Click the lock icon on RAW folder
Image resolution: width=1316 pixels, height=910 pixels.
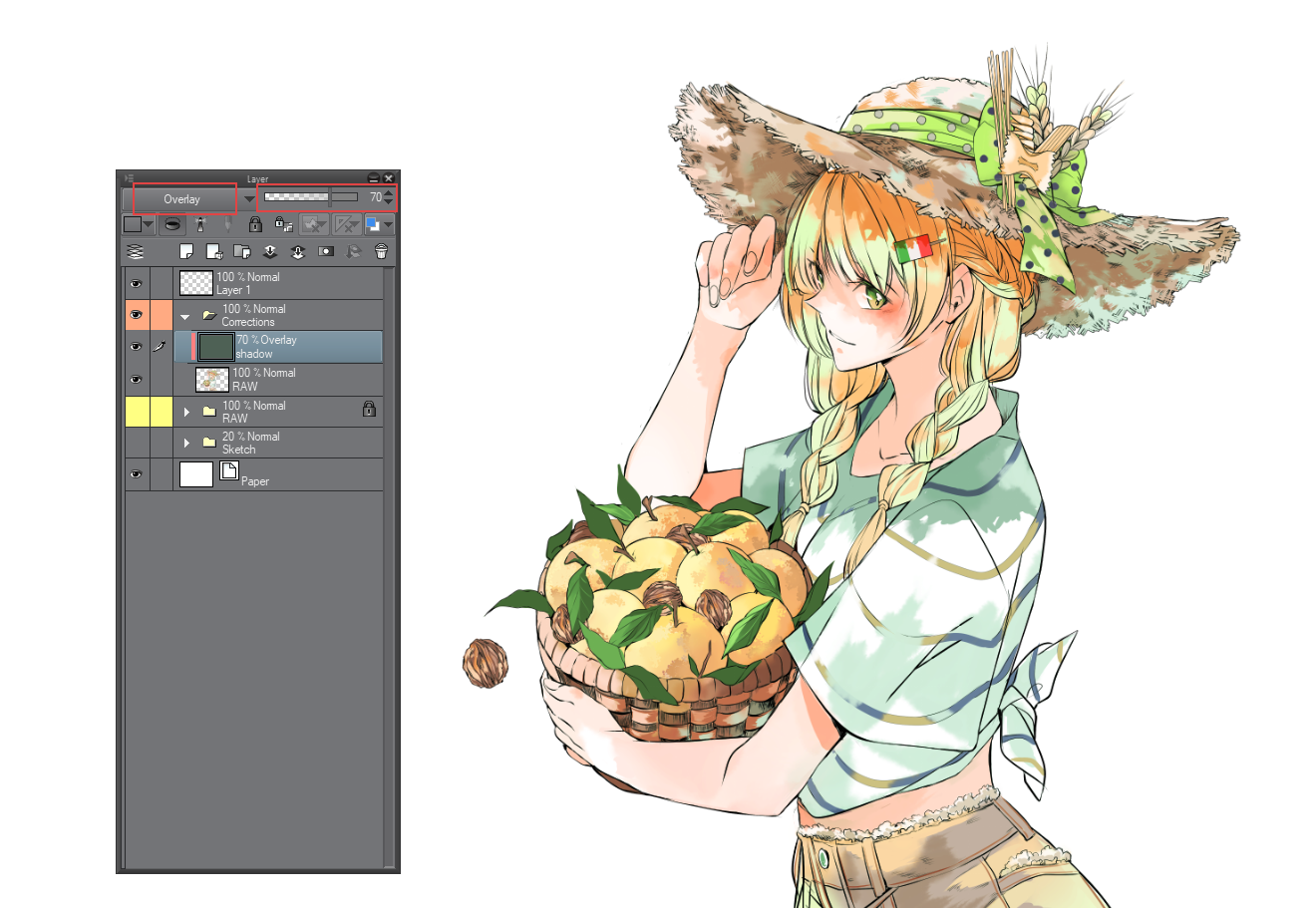[x=369, y=409]
